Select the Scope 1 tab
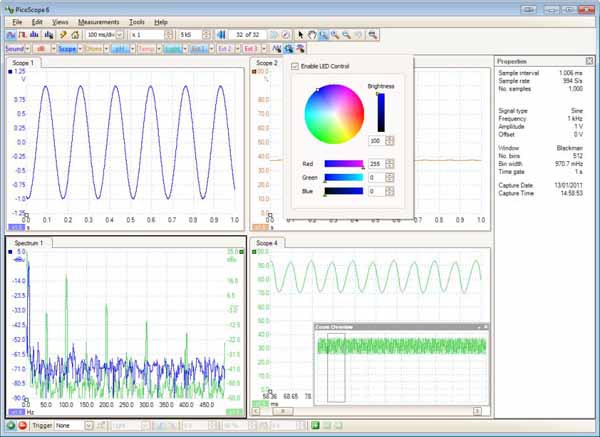Screen dimensions: 600x437 pyautogui.click(x=23, y=63)
